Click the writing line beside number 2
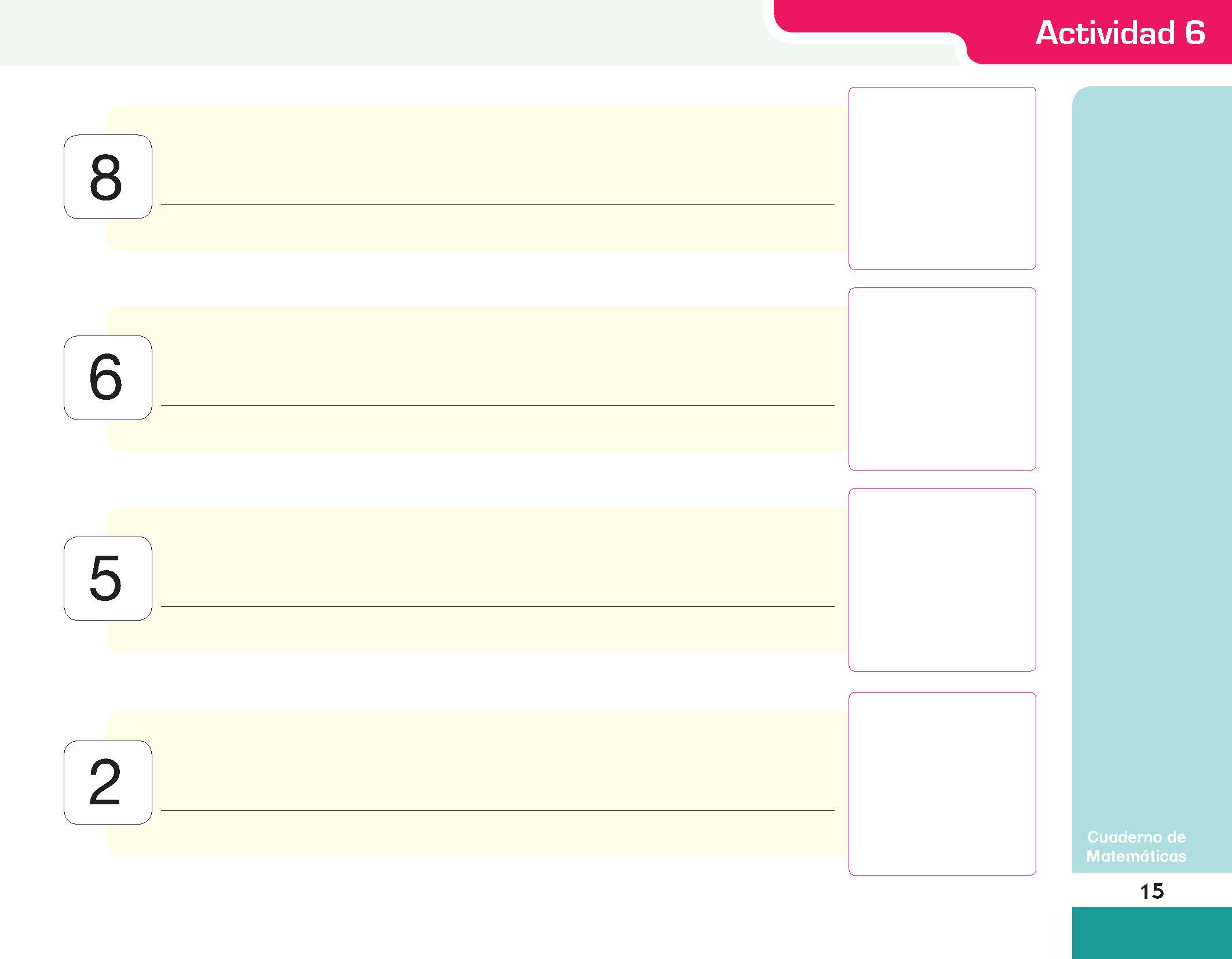This screenshot has width=1232, height=959. point(498,810)
